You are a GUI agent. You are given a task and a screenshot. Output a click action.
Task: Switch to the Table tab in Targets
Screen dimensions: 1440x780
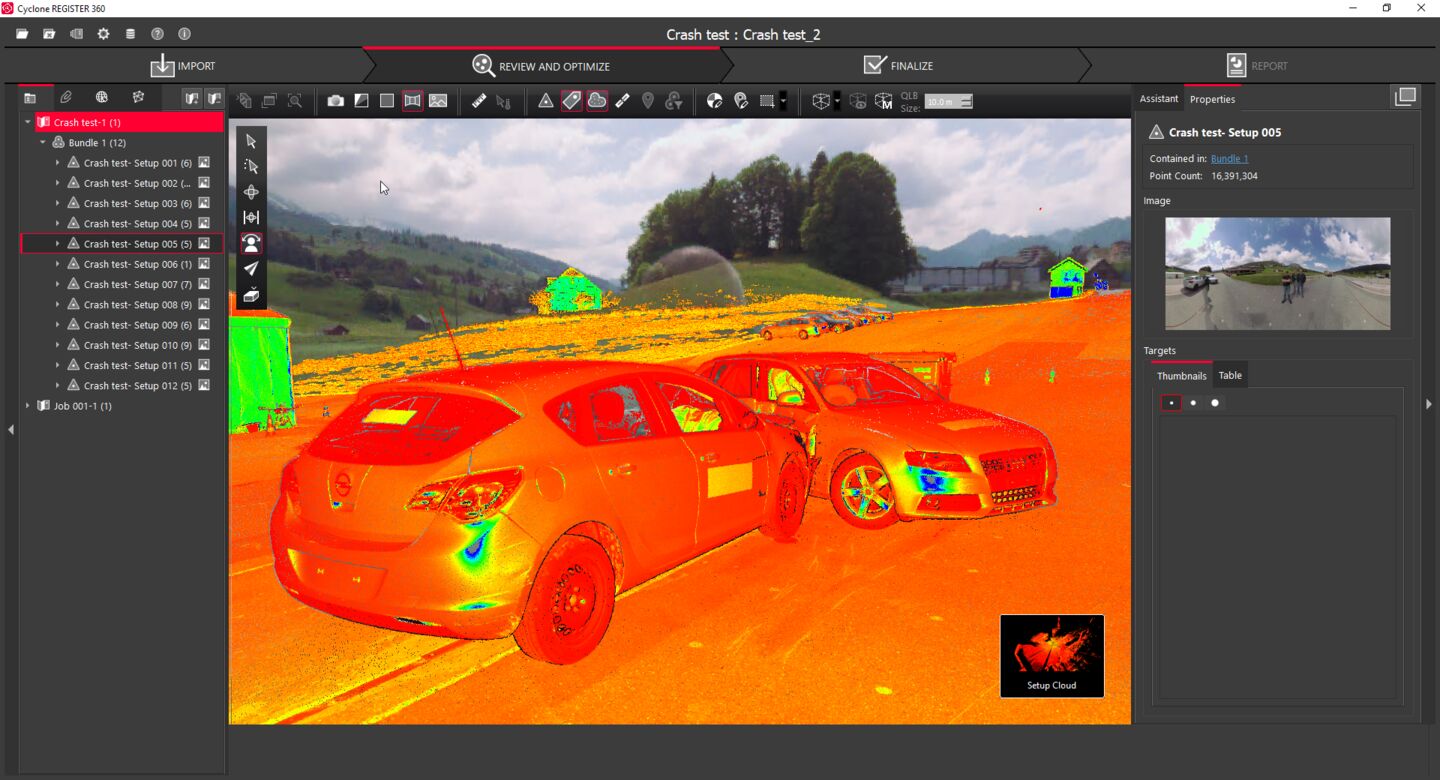click(1230, 376)
